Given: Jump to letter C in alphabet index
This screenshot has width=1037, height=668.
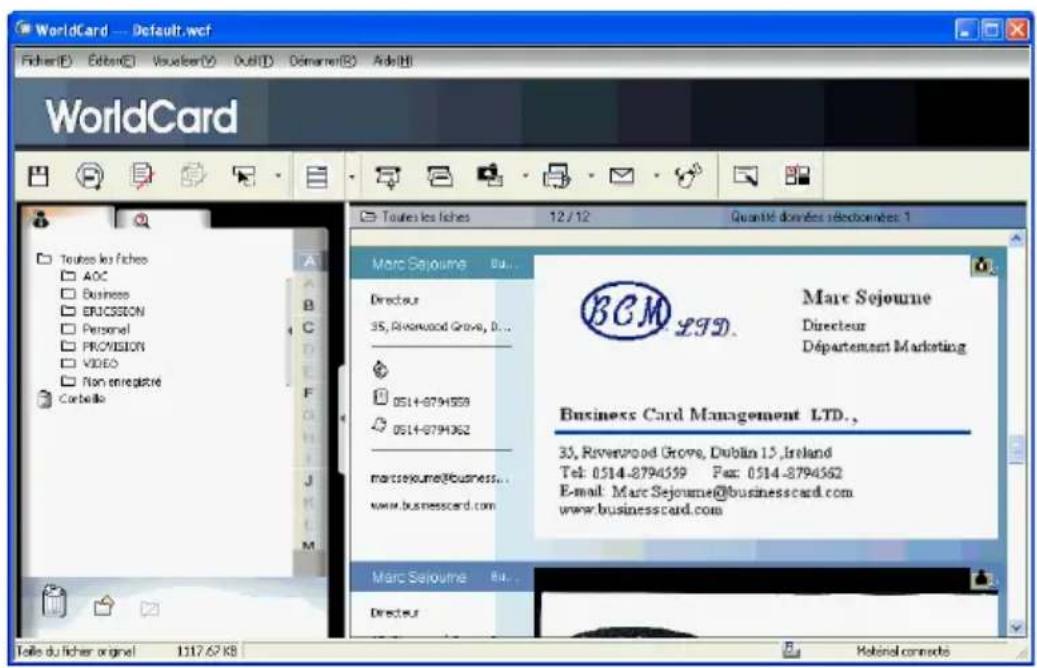Looking at the screenshot, I should [x=308, y=327].
